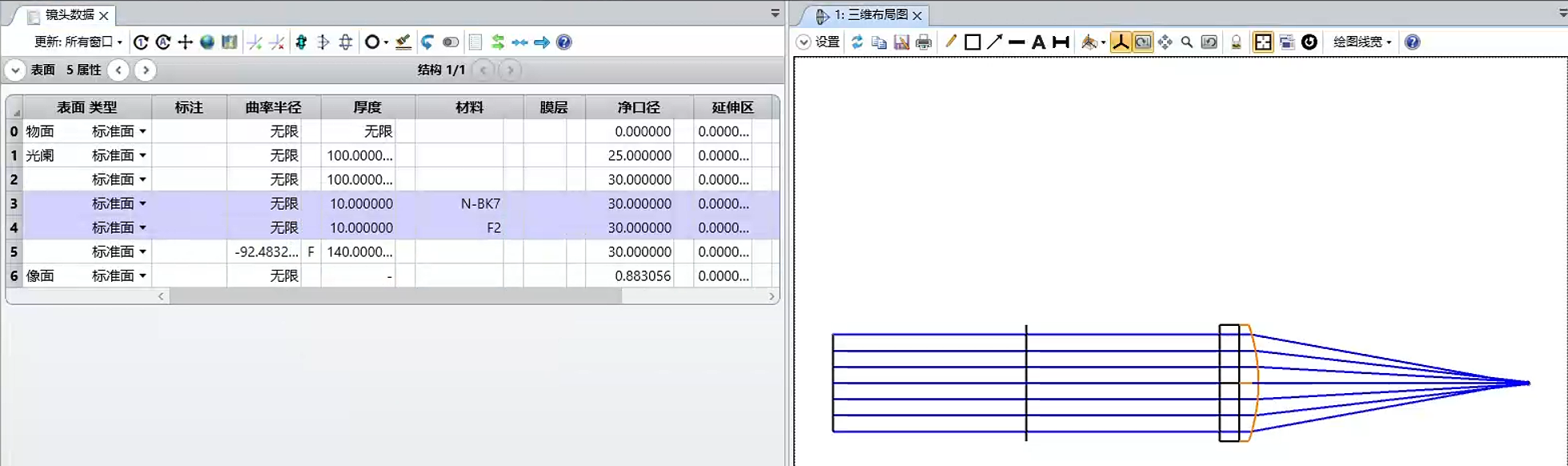Go to next surface properties
This screenshot has height=466, width=1568.
tap(146, 70)
